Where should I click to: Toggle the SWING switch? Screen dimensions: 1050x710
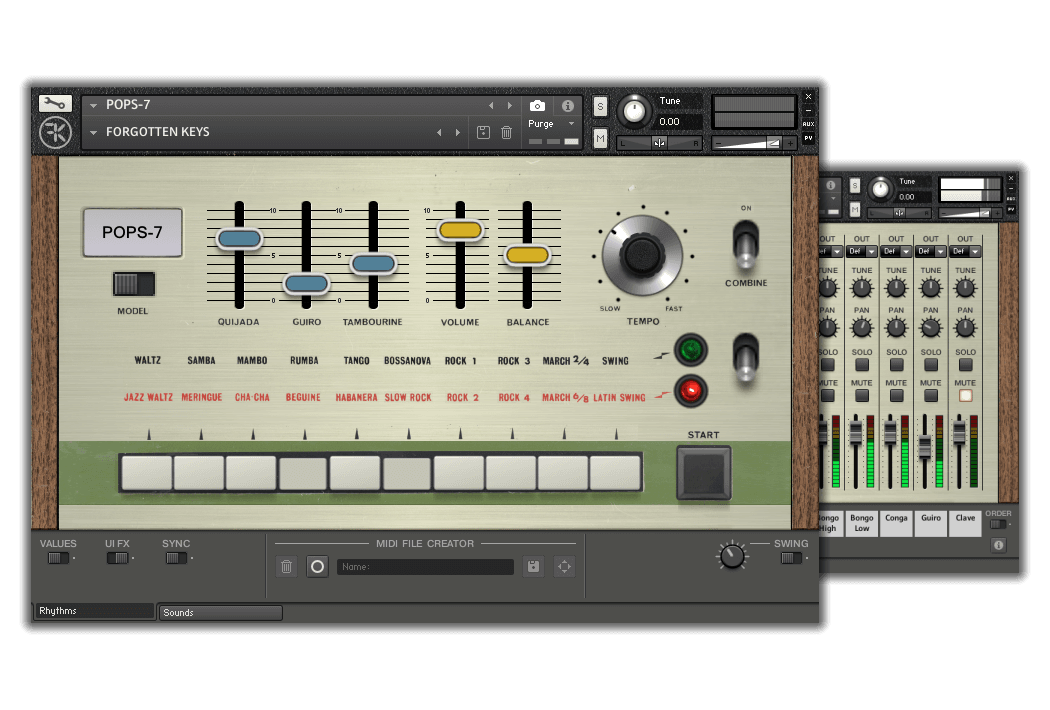791,558
